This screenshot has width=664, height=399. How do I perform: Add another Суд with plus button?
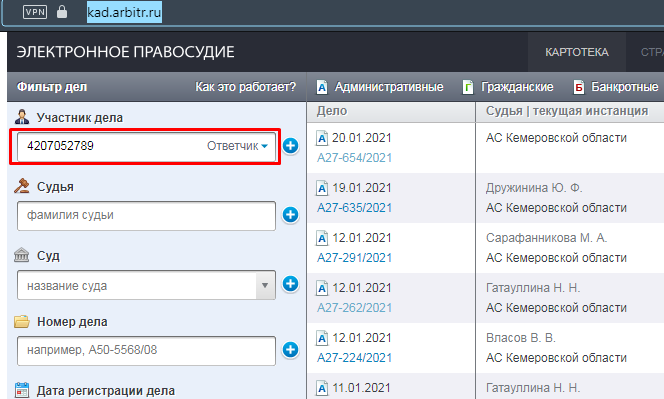click(290, 284)
